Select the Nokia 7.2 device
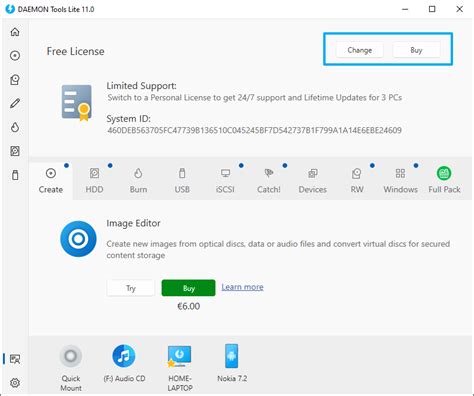The height and width of the screenshot is (396, 474). [232, 364]
